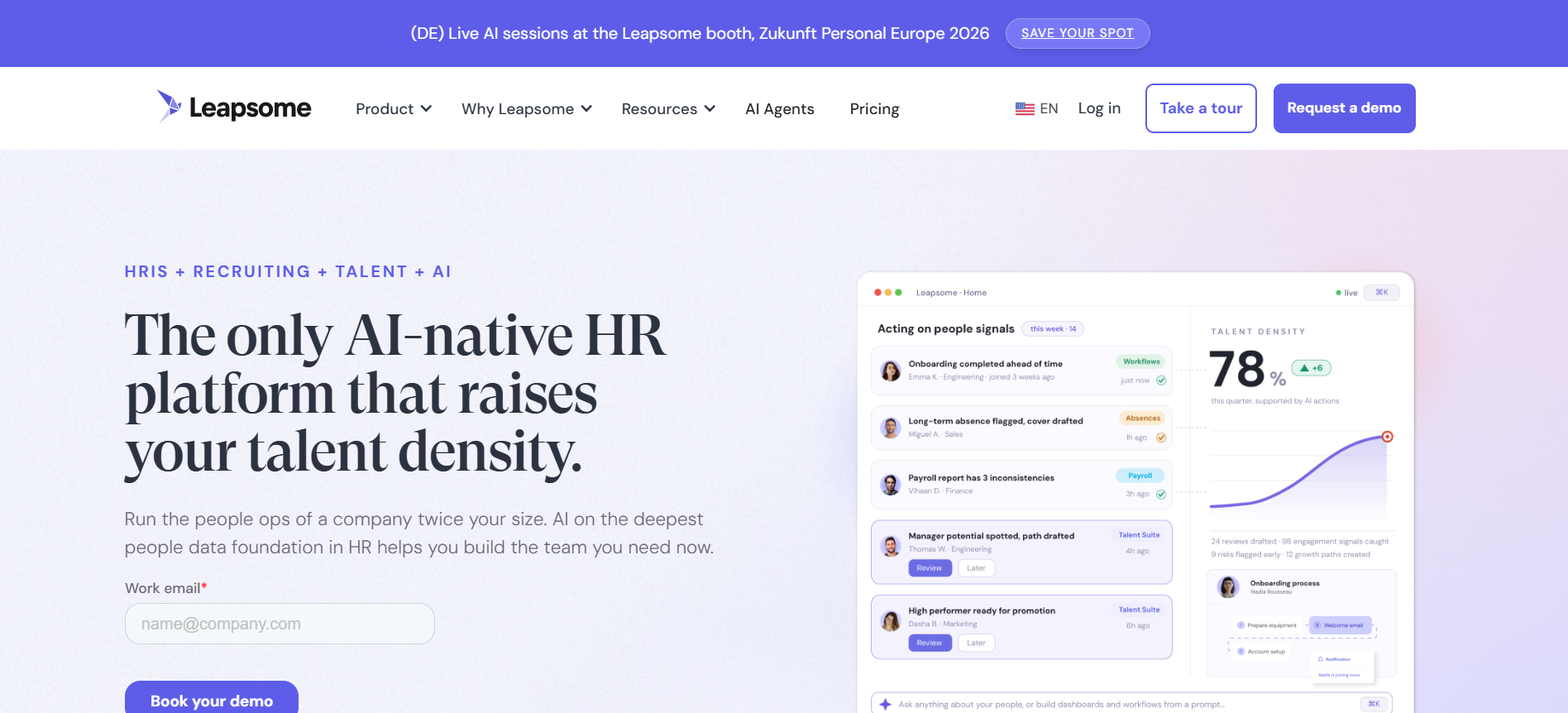This screenshot has width=1568, height=713.
Task: Click the Book your demo button
Action: pyautogui.click(x=212, y=699)
